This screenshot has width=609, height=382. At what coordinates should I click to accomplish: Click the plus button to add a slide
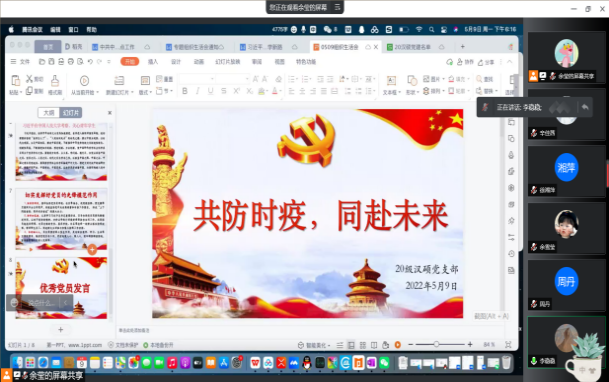[x=61, y=330]
